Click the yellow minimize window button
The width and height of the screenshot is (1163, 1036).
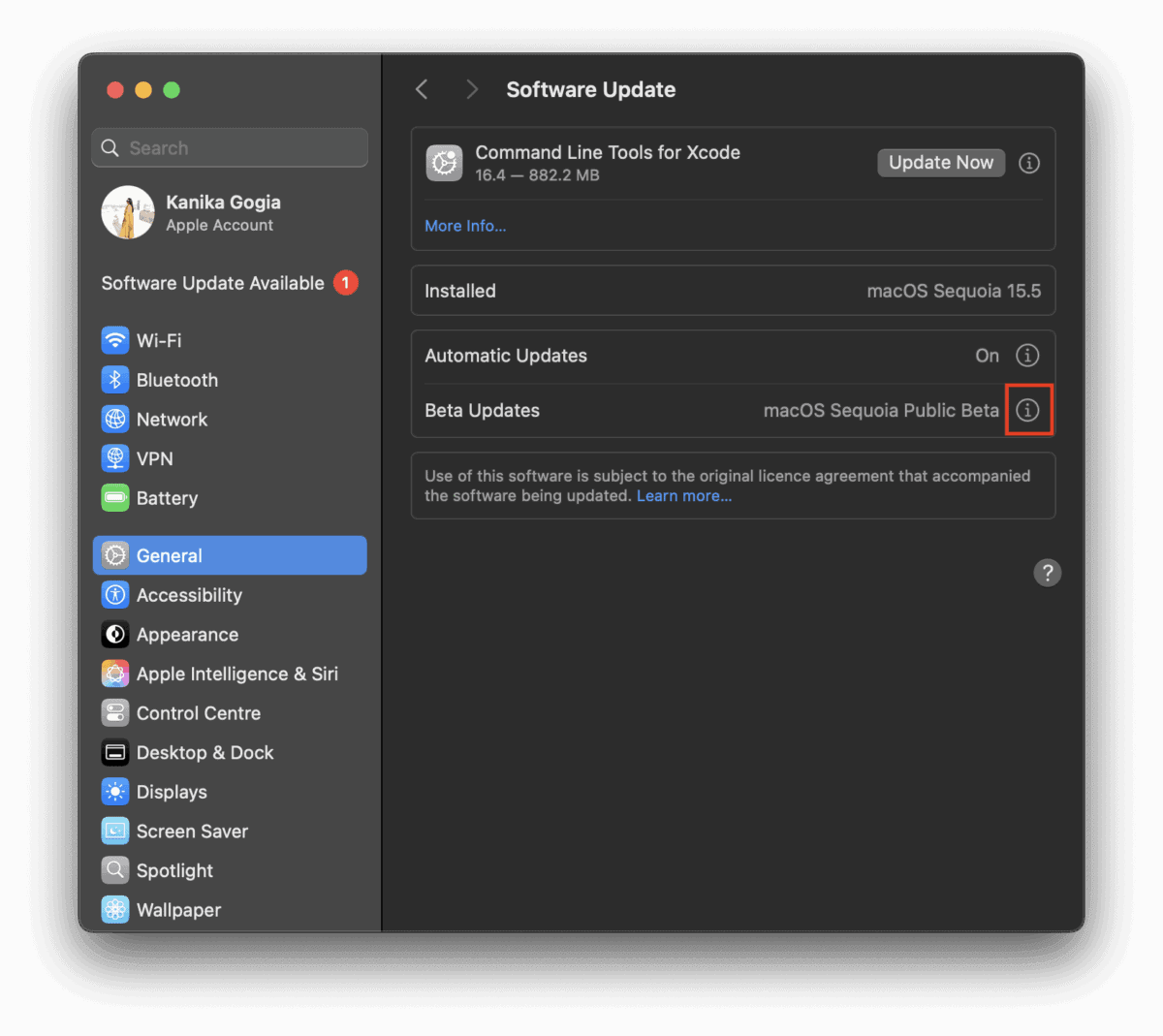click(143, 90)
